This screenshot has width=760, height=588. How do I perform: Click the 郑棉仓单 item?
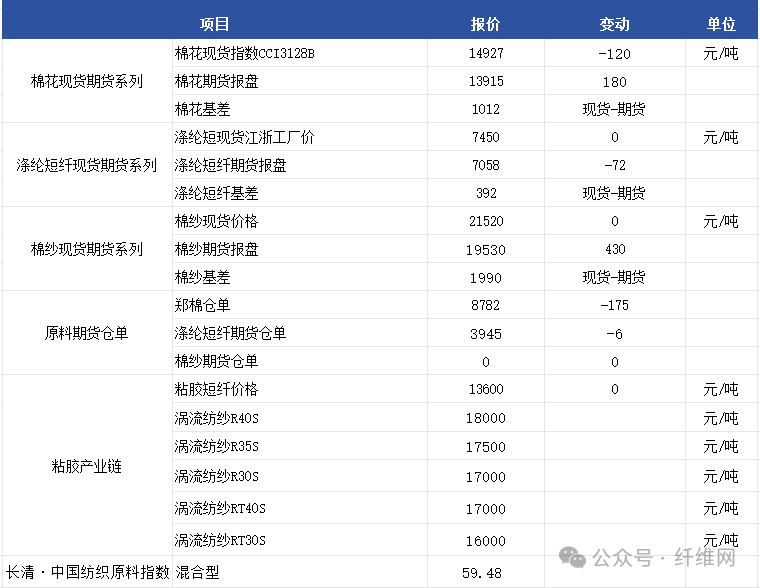pyautogui.click(x=202, y=305)
